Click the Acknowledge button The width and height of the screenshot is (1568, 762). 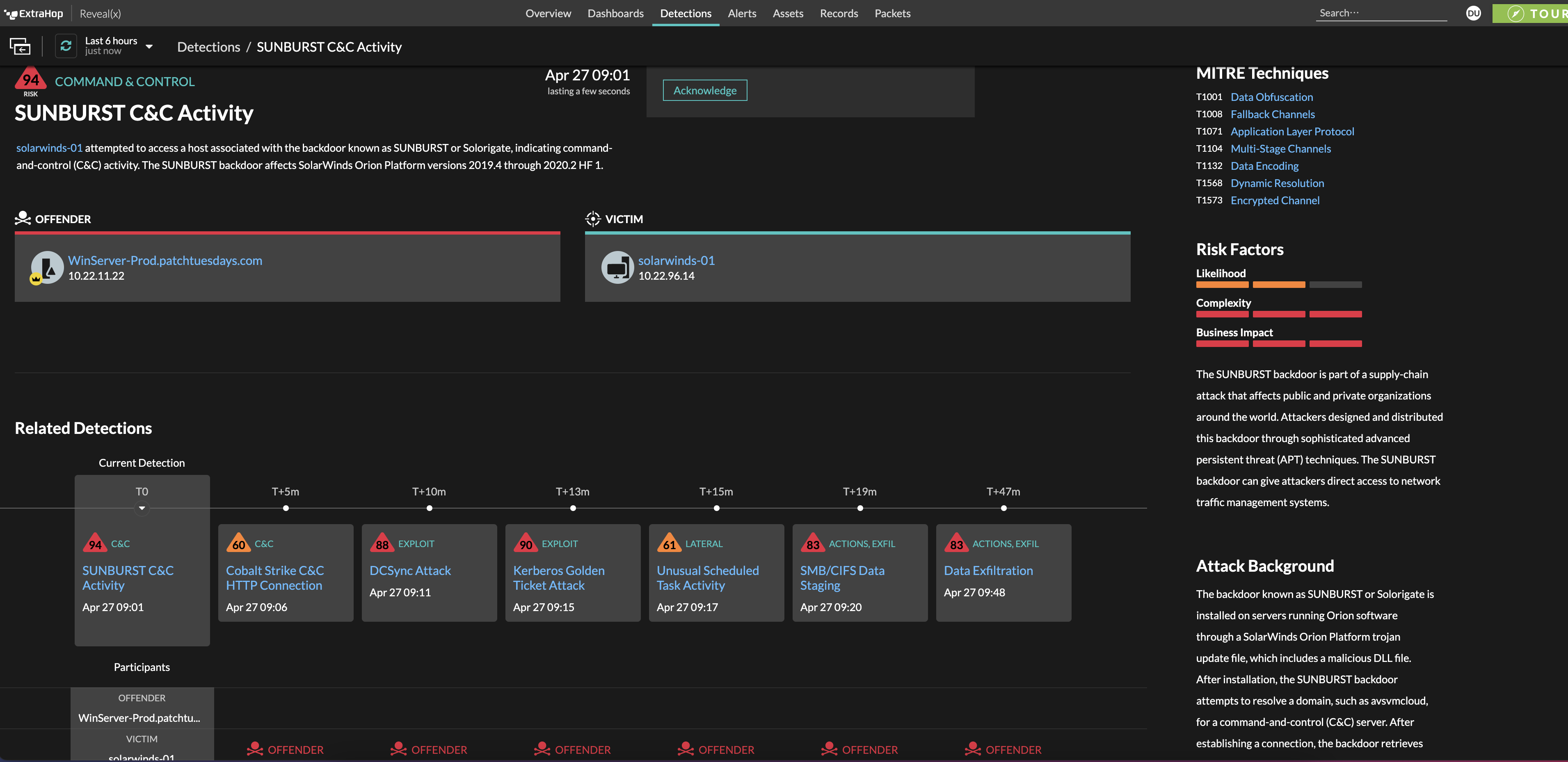705,90
